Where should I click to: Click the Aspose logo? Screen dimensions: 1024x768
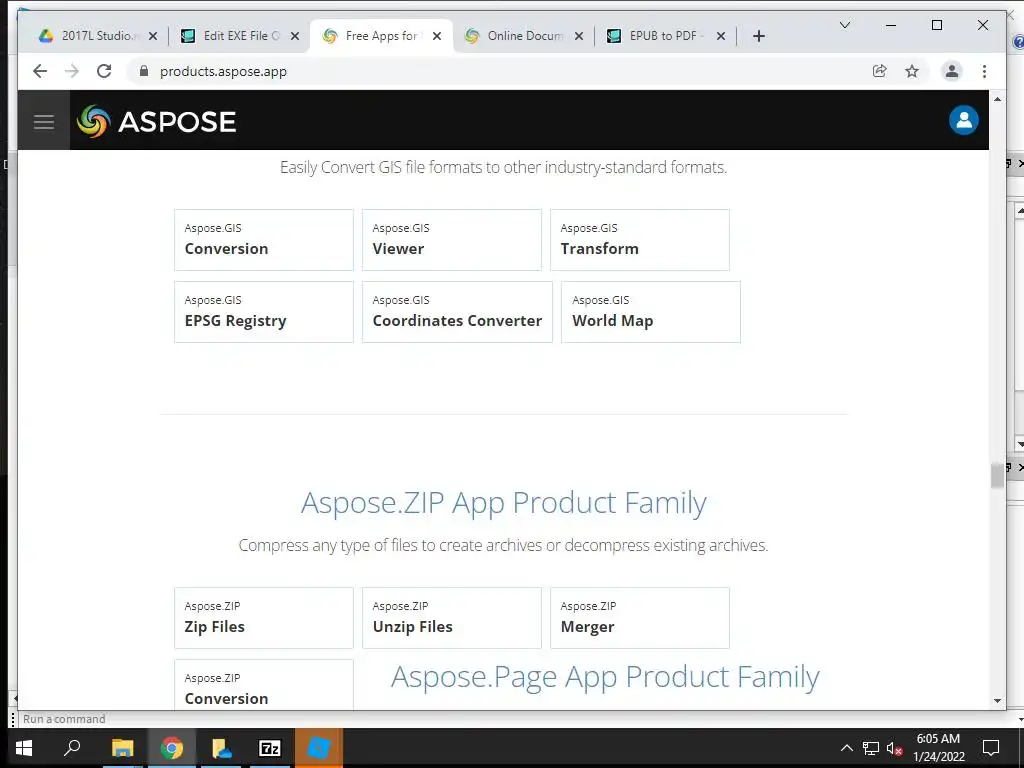(x=157, y=121)
